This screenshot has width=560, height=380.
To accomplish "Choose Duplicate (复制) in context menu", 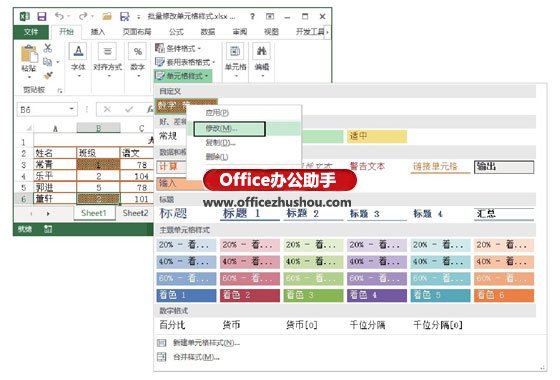I will [244, 143].
